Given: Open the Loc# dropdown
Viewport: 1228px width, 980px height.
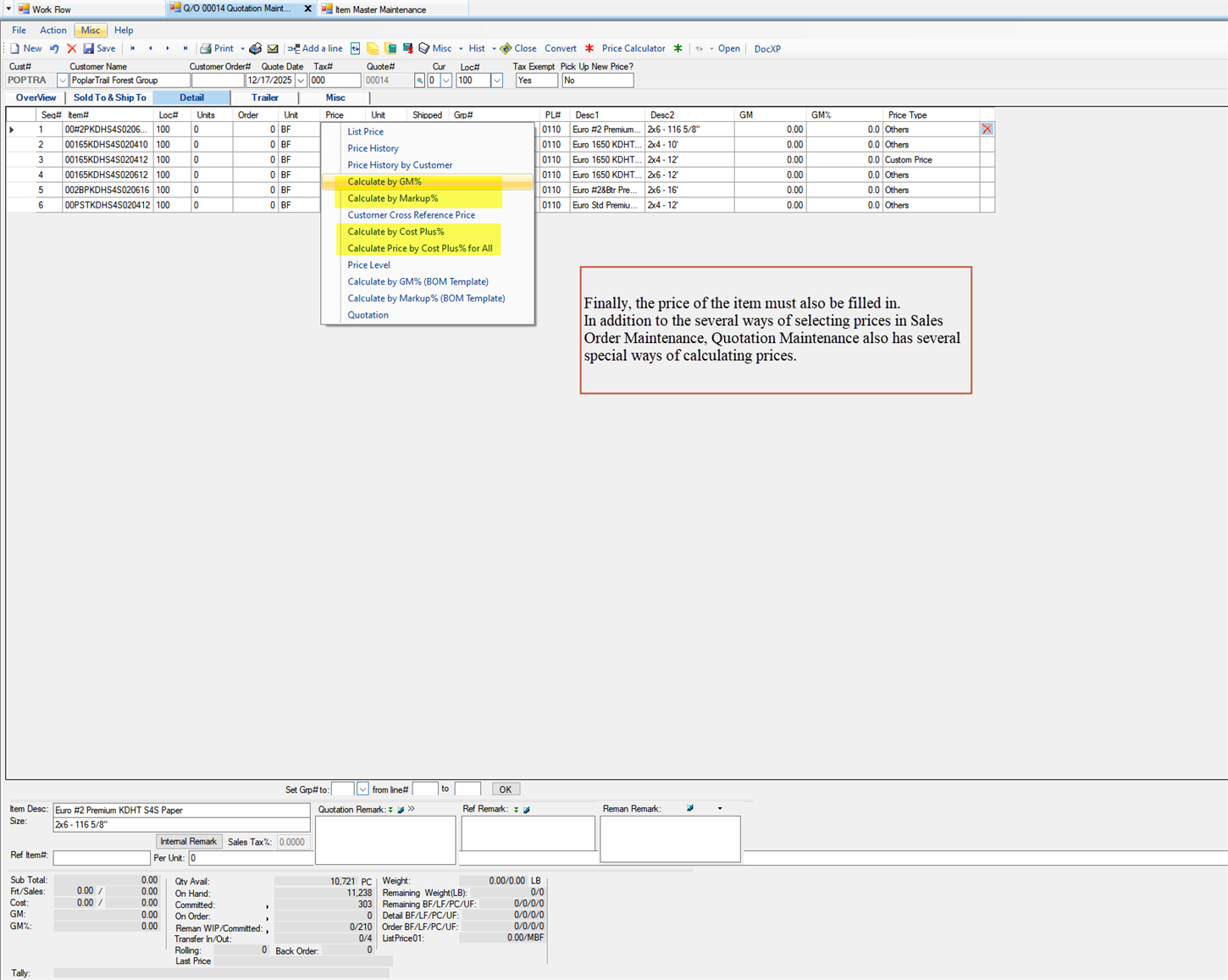Looking at the screenshot, I should tap(496, 80).
